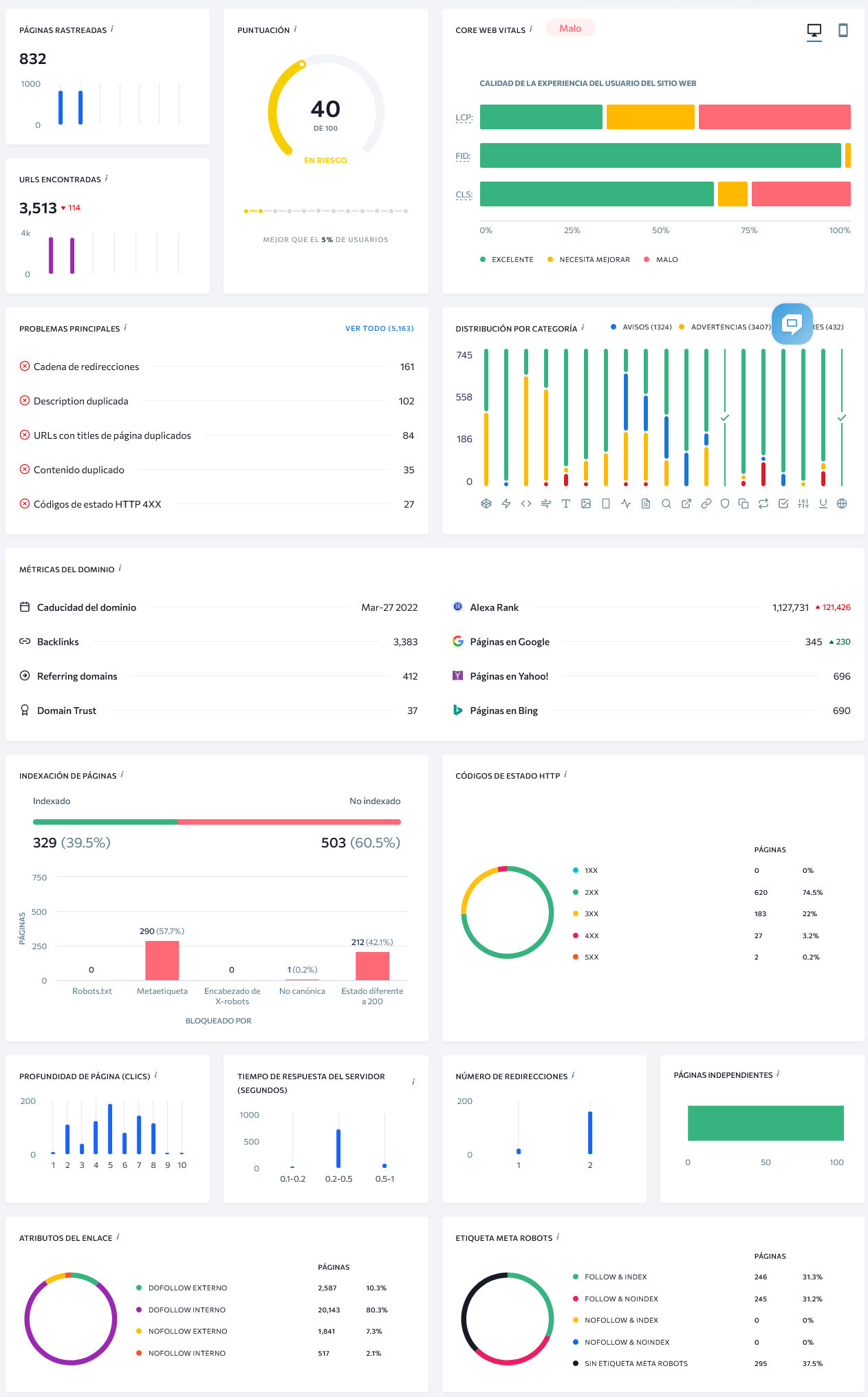
Task: Click the Malo status badge
Action: click(x=570, y=28)
